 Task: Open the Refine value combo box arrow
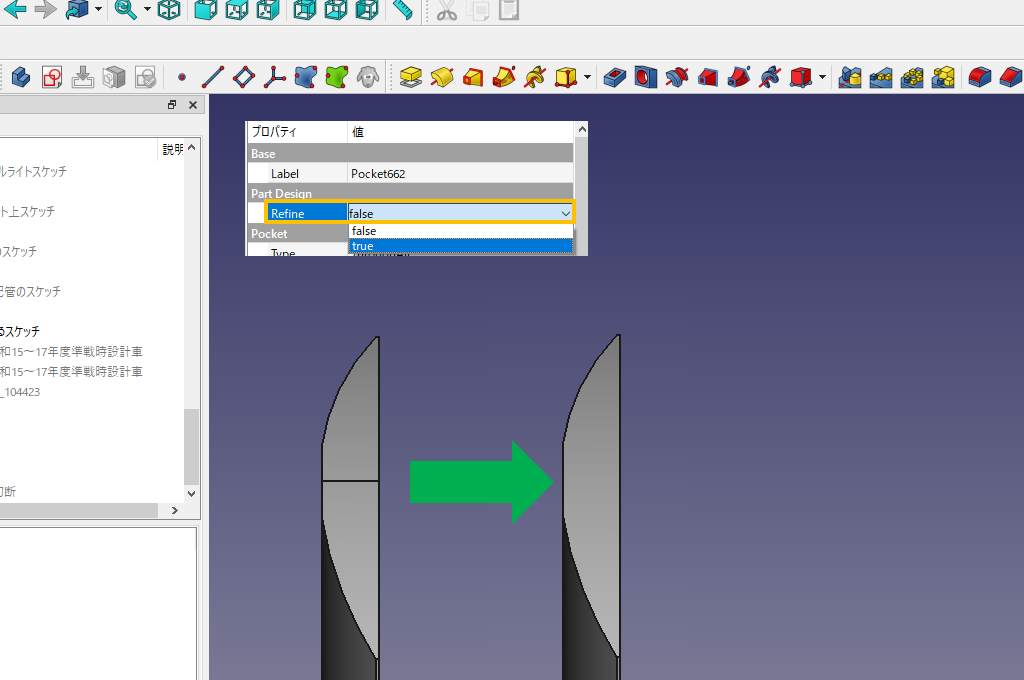565,213
